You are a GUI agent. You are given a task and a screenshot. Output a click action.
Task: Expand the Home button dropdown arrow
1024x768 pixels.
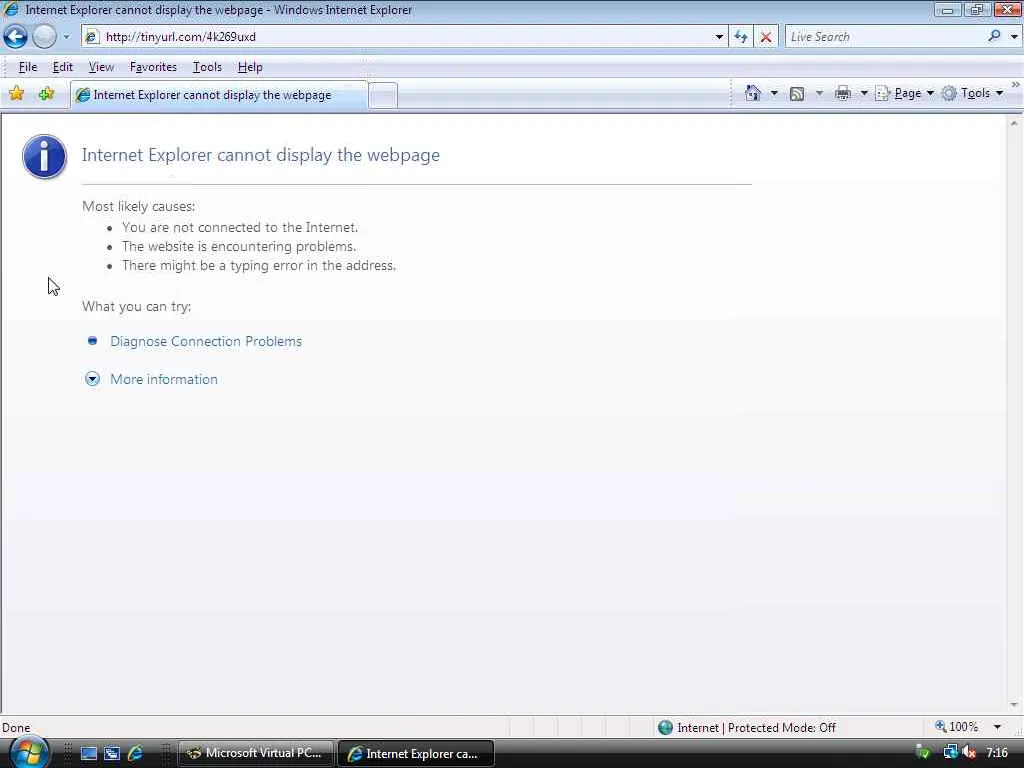pyautogui.click(x=774, y=93)
